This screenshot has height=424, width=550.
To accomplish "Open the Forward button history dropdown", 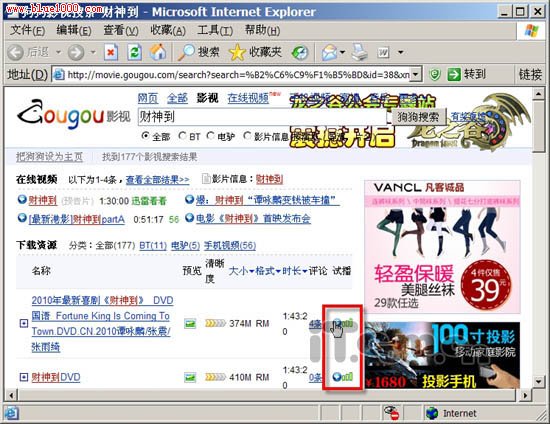I will (x=93, y=53).
